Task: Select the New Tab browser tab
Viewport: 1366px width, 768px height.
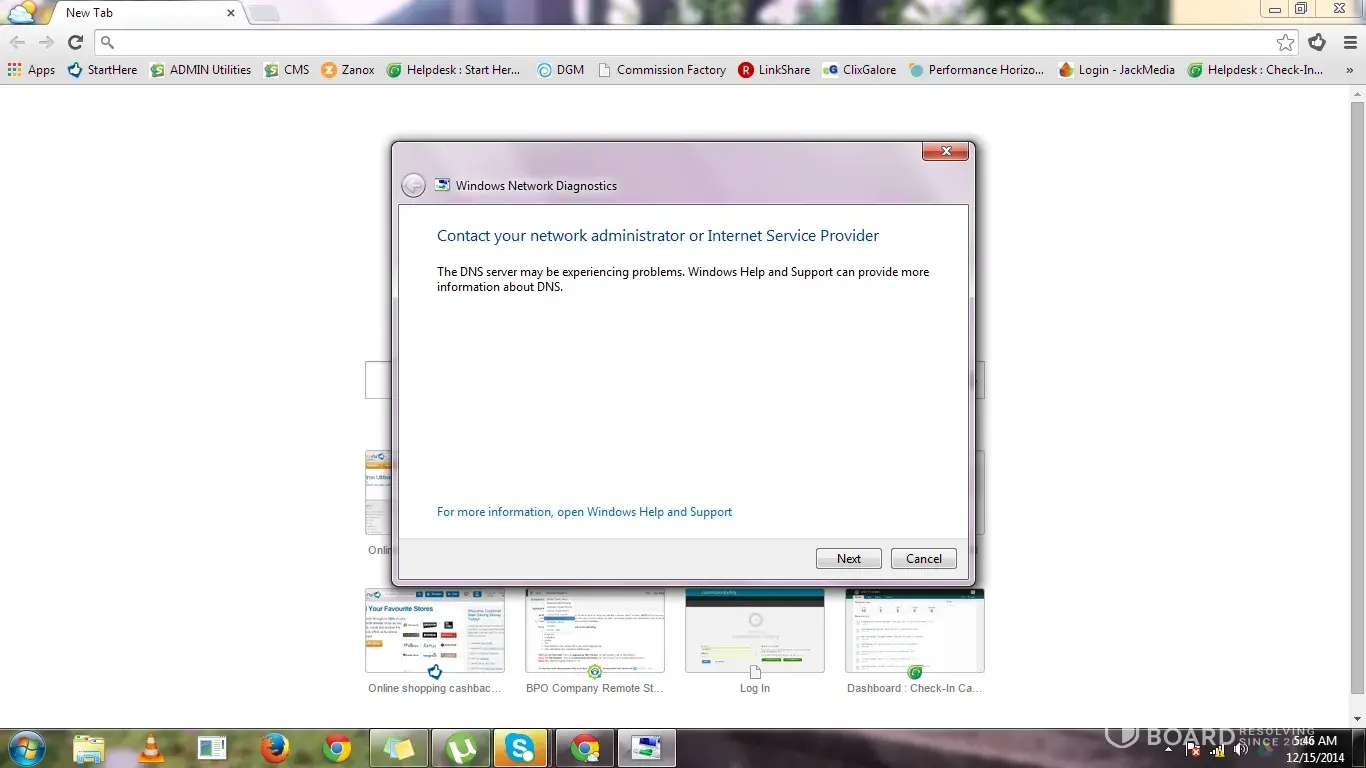Action: click(x=140, y=13)
